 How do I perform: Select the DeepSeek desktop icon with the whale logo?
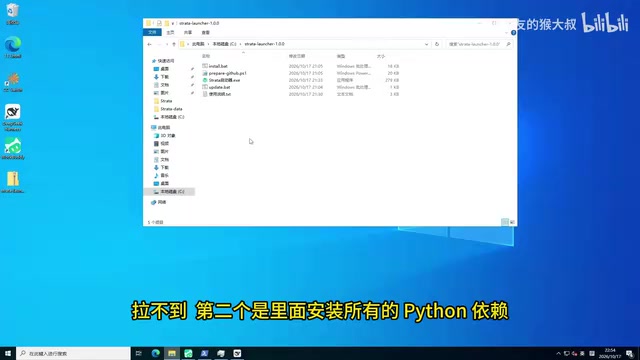click(13, 117)
